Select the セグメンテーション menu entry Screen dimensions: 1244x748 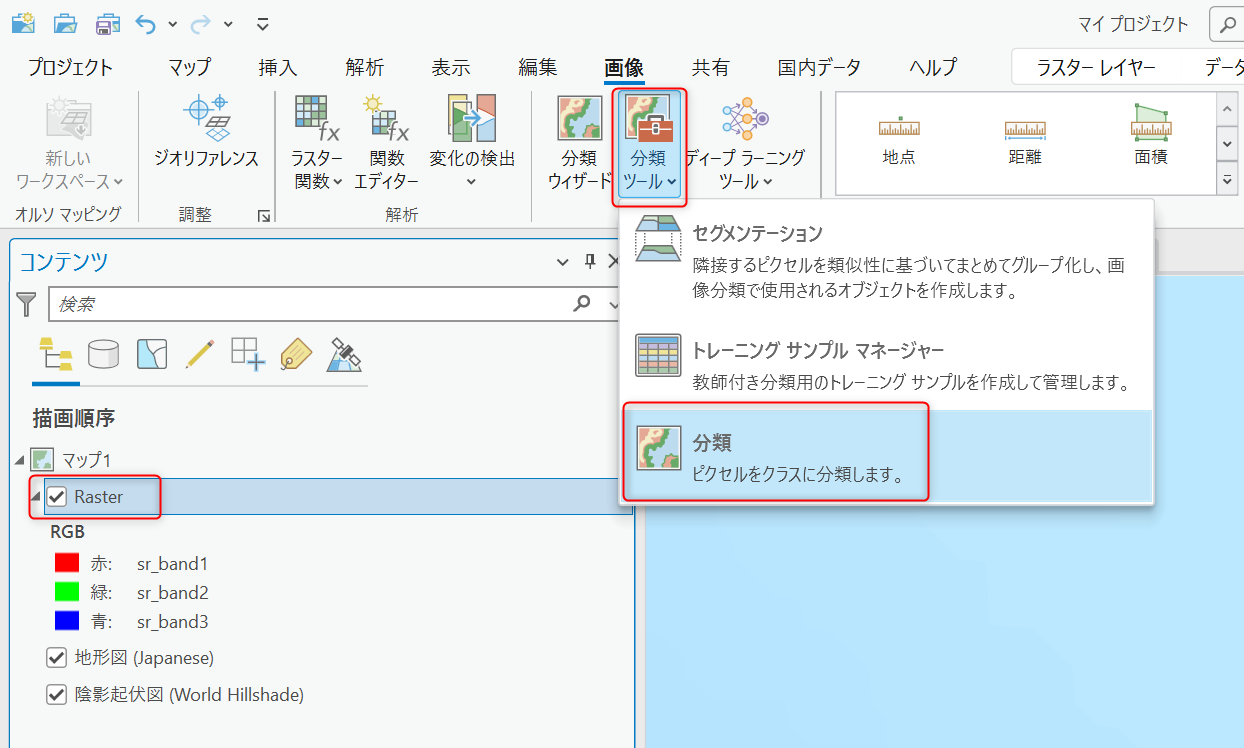[x=757, y=234]
